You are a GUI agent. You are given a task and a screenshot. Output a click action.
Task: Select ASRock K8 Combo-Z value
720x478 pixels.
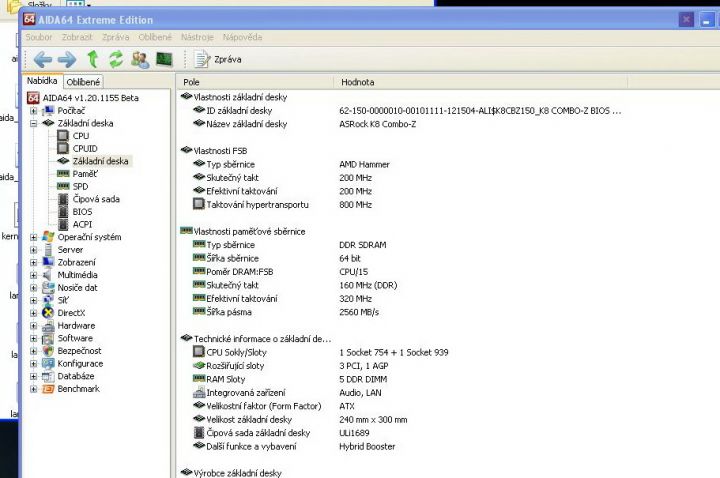(x=377, y=124)
